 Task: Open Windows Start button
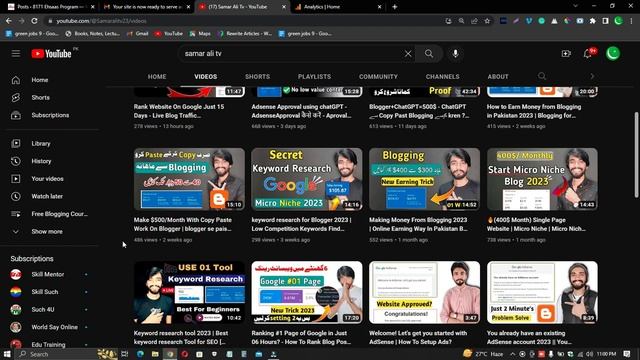(x=7, y=354)
